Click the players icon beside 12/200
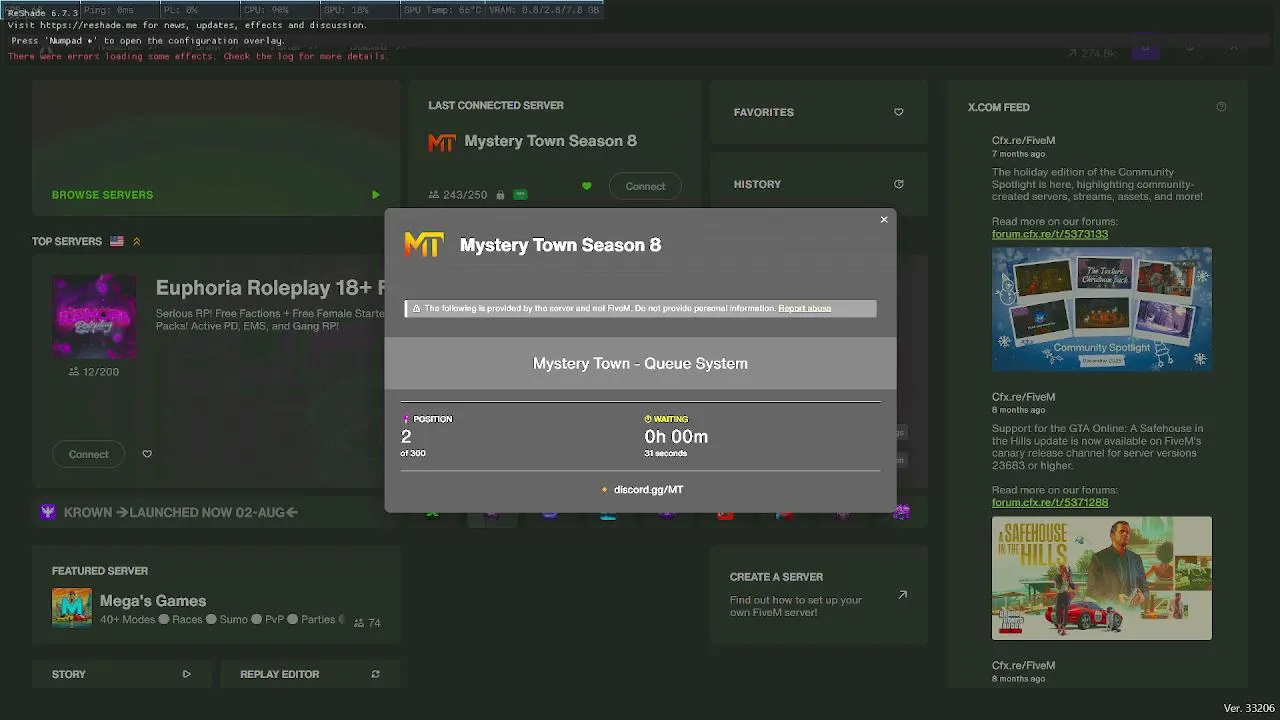The width and height of the screenshot is (1280, 720). pyautogui.click(x=74, y=372)
